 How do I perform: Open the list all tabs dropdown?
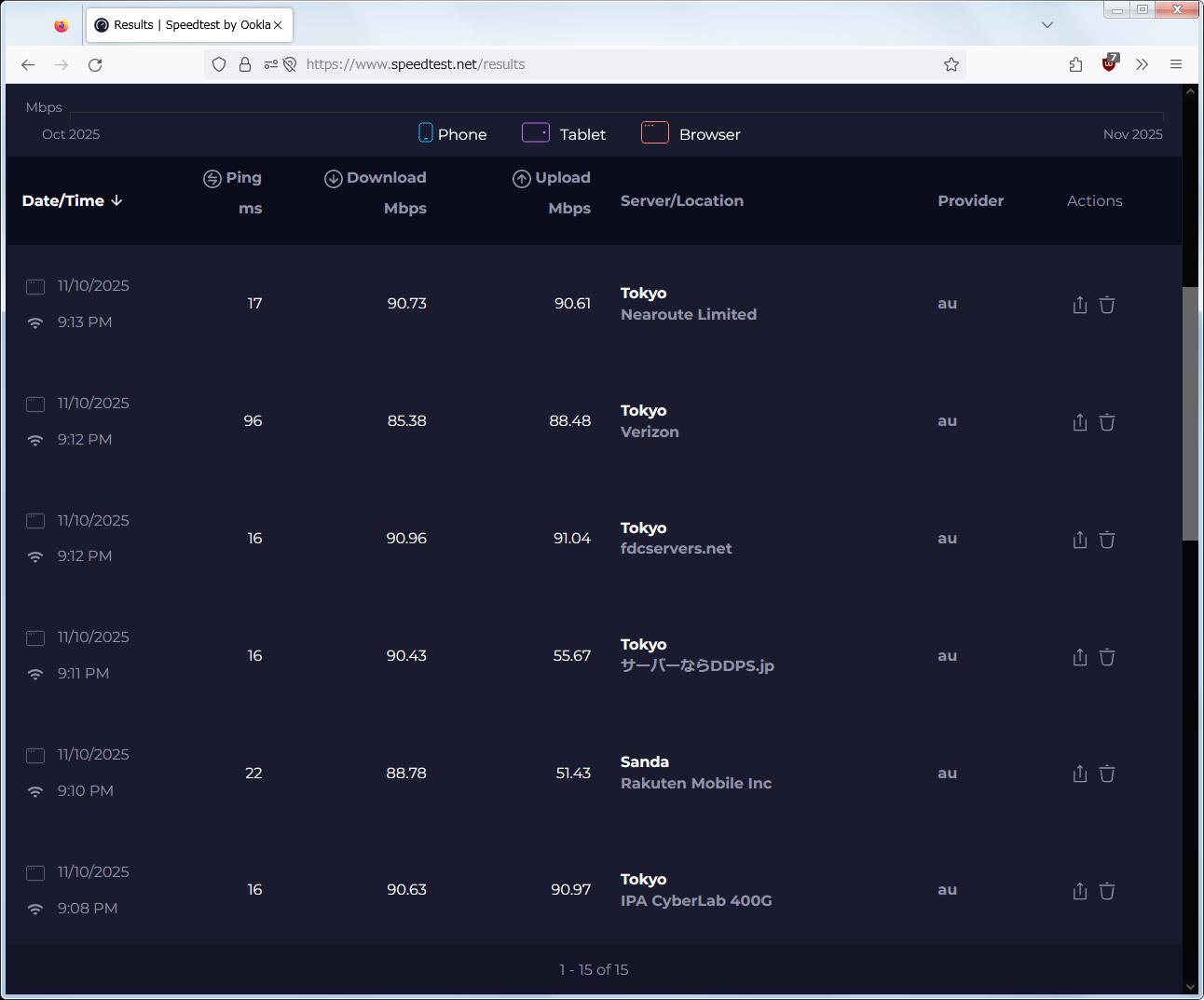coord(1047,25)
